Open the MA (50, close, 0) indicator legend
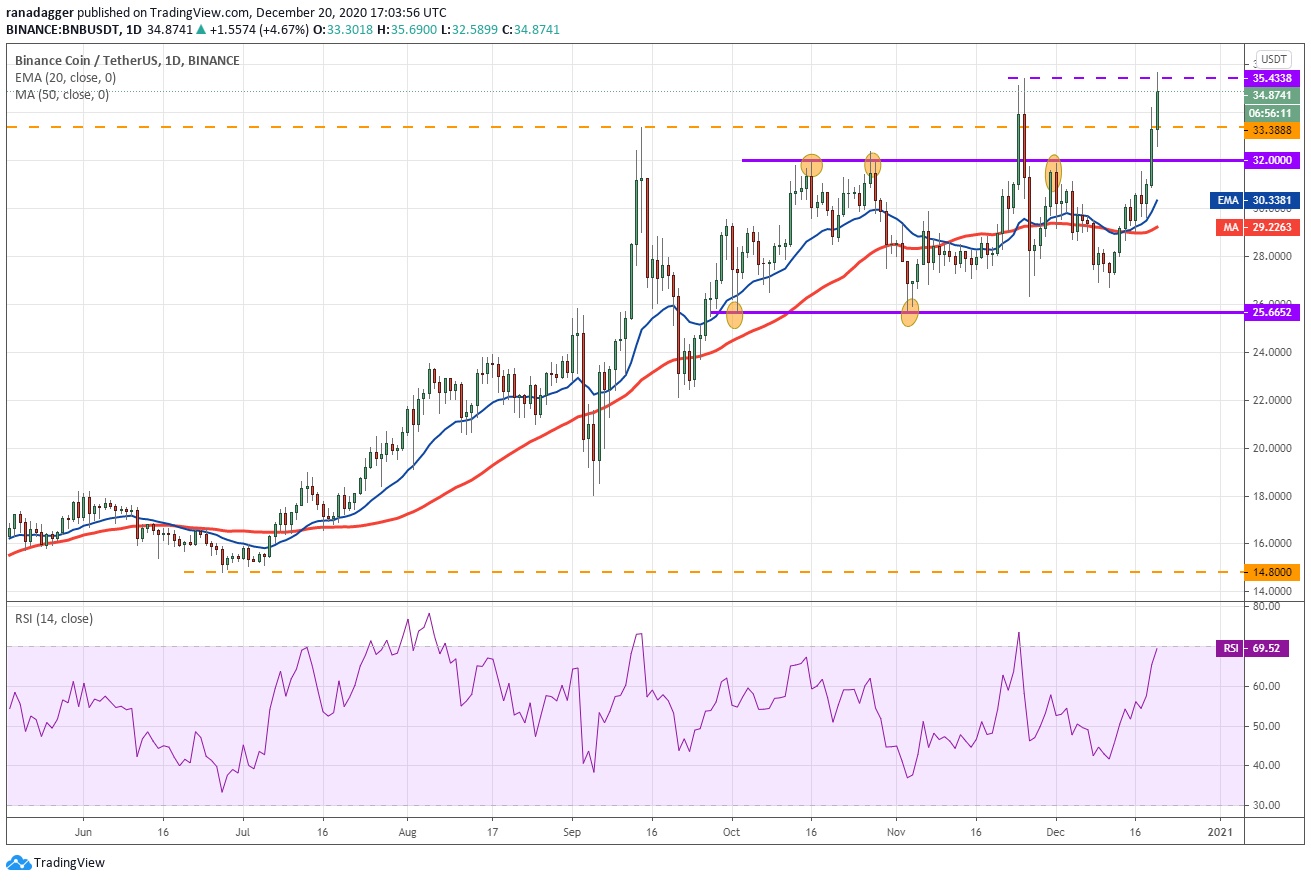 [x=62, y=95]
